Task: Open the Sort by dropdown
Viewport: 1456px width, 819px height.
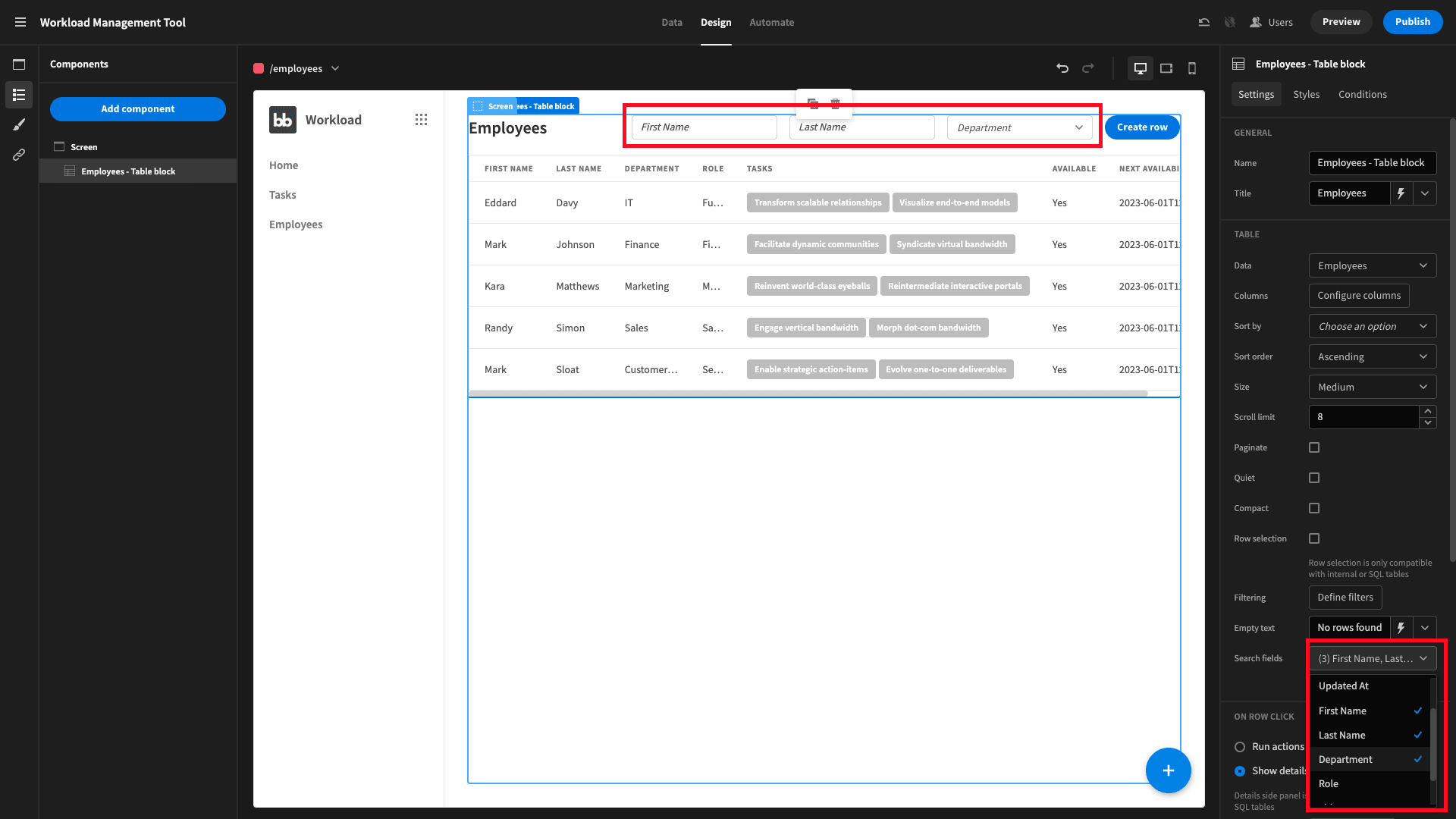Action: pyautogui.click(x=1372, y=326)
